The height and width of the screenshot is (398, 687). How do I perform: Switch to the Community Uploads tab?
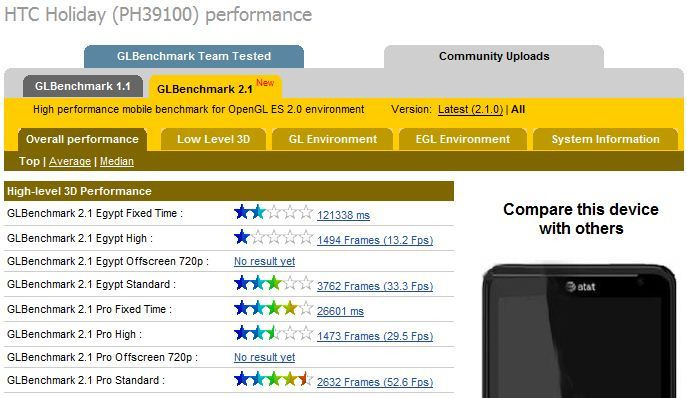[x=494, y=57]
